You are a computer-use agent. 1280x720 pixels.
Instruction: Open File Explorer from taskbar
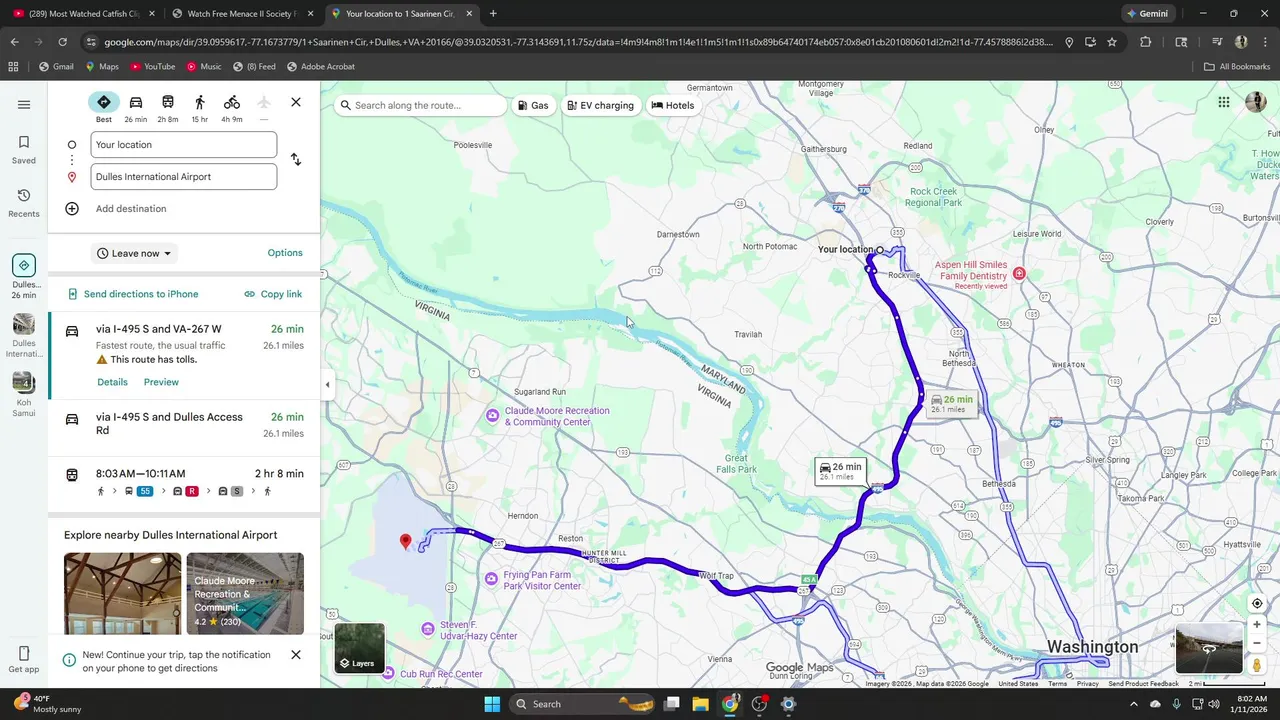click(700, 704)
